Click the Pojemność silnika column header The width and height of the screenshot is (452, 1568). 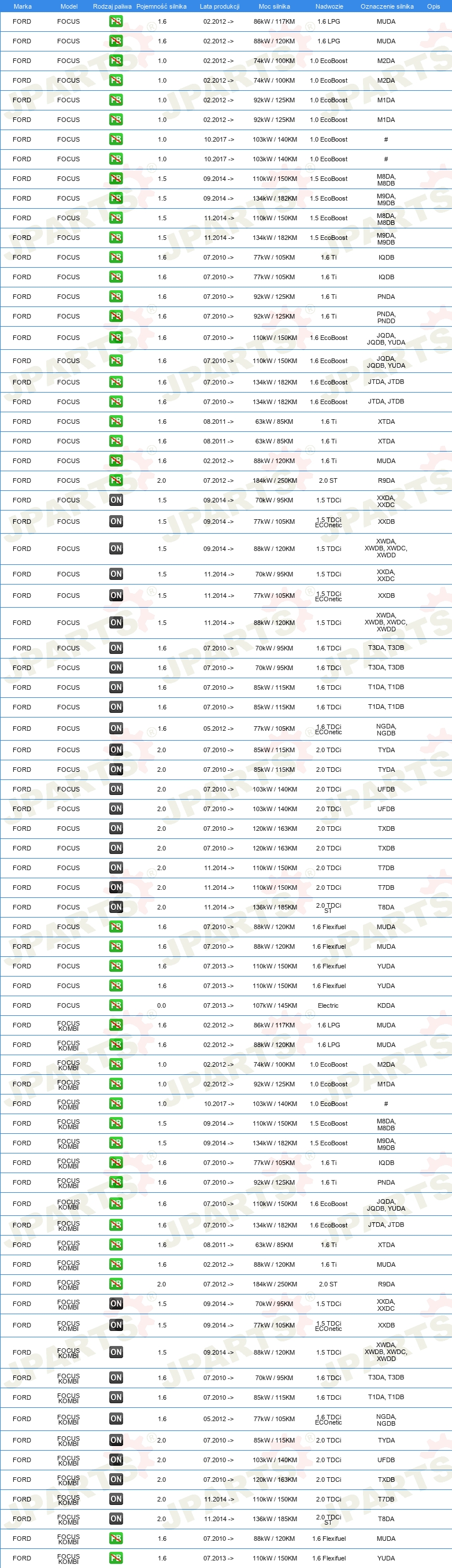coord(161,6)
